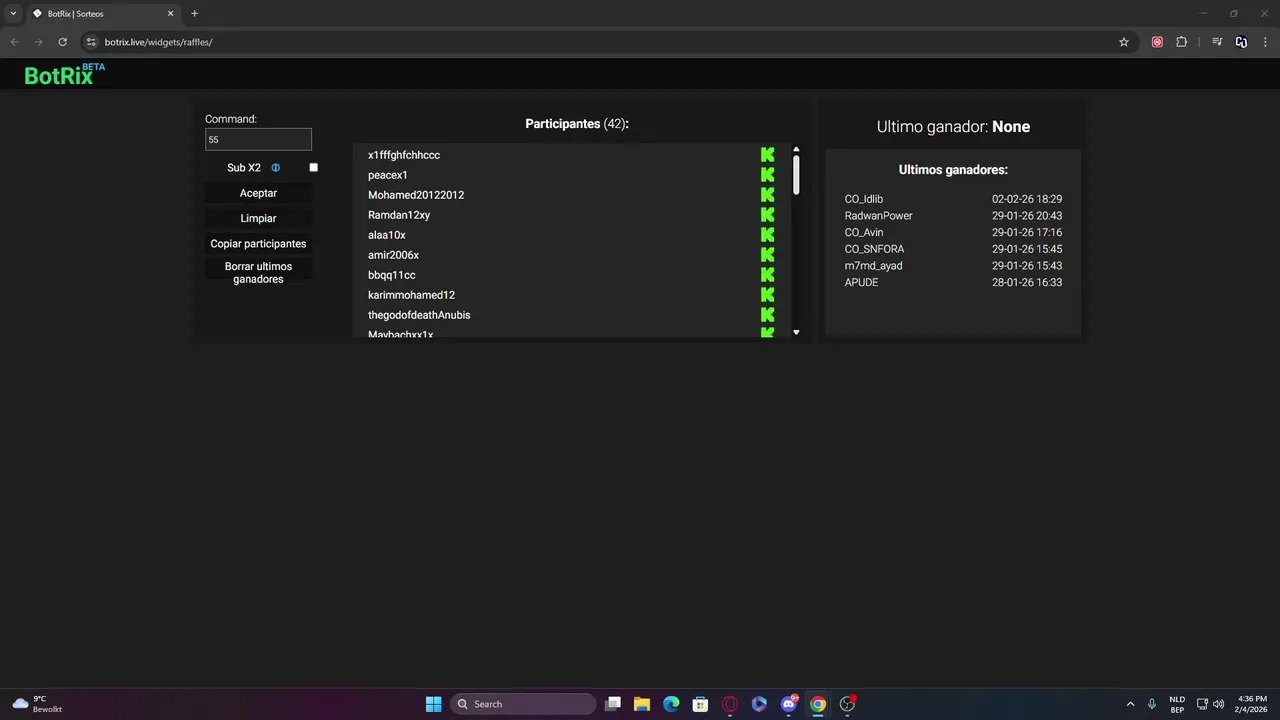This screenshot has height=720, width=1280.
Task: Click the Borrar ultimos ganadores button
Action: point(258,273)
